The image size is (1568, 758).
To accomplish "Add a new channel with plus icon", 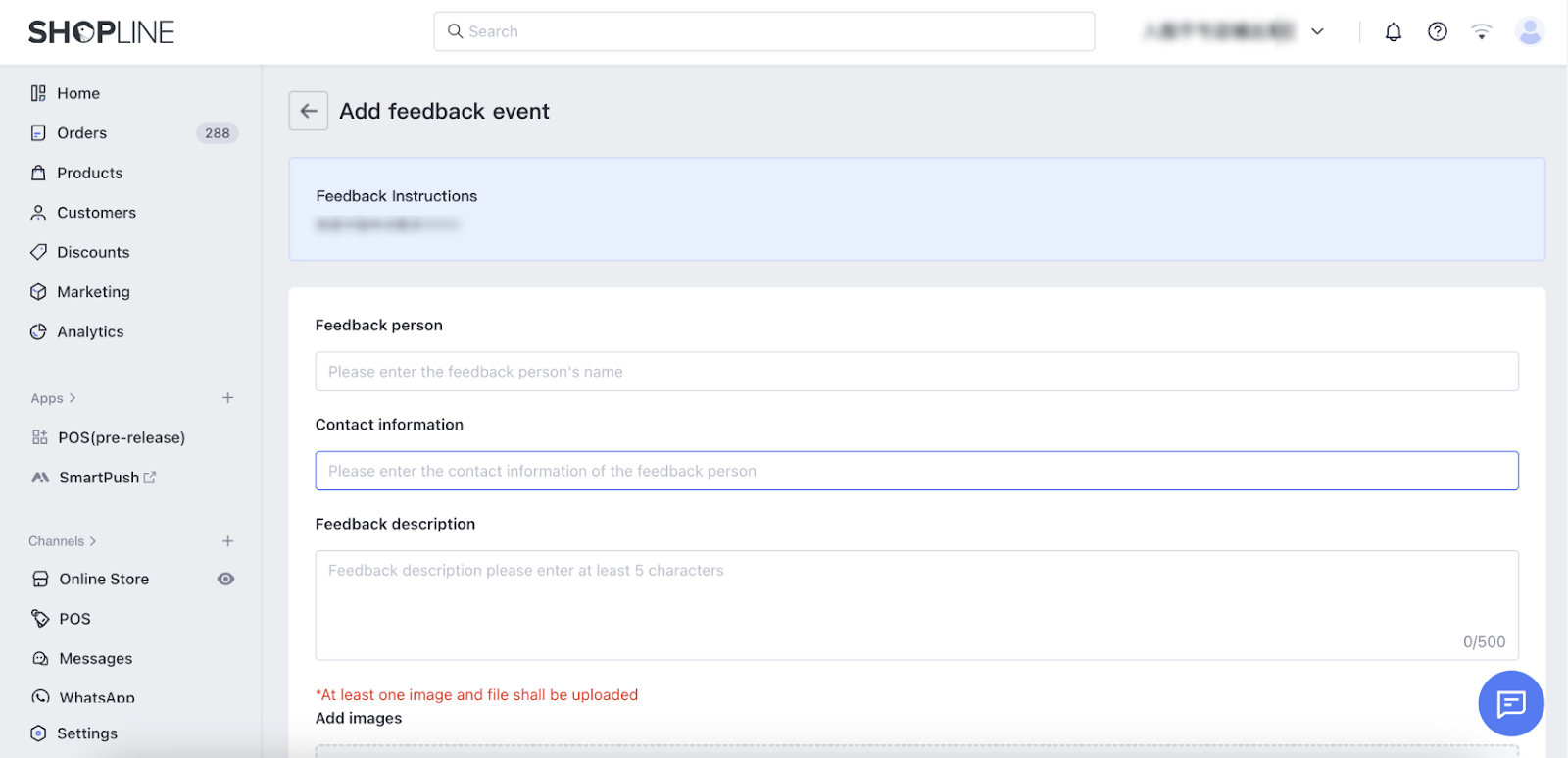I will coord(228,541).
